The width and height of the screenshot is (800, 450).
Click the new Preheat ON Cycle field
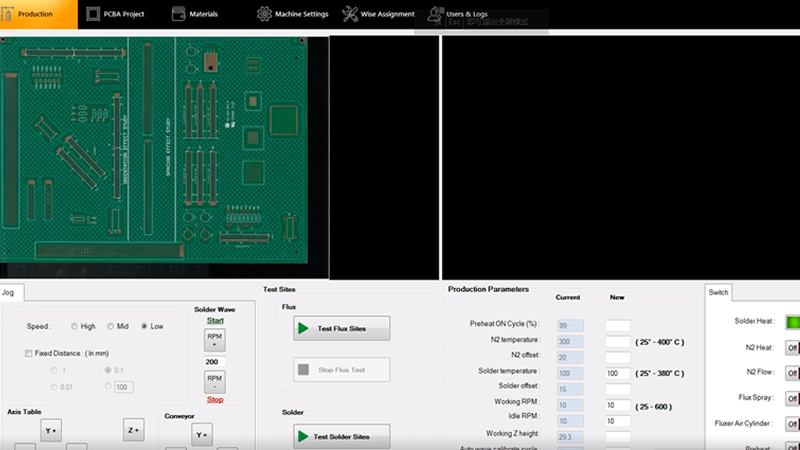pos(617,326)
